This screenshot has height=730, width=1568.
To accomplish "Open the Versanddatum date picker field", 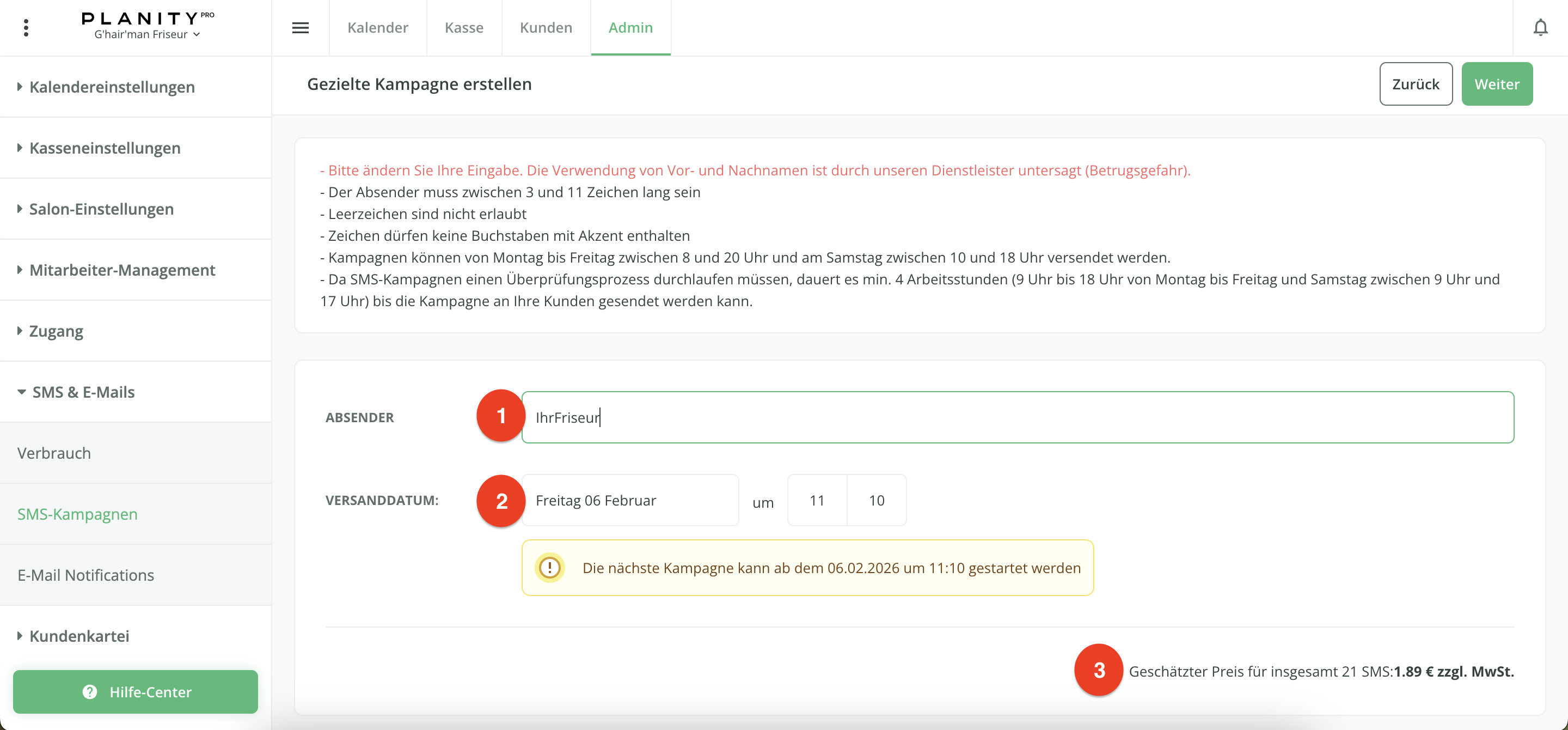I will pos(629,500).
